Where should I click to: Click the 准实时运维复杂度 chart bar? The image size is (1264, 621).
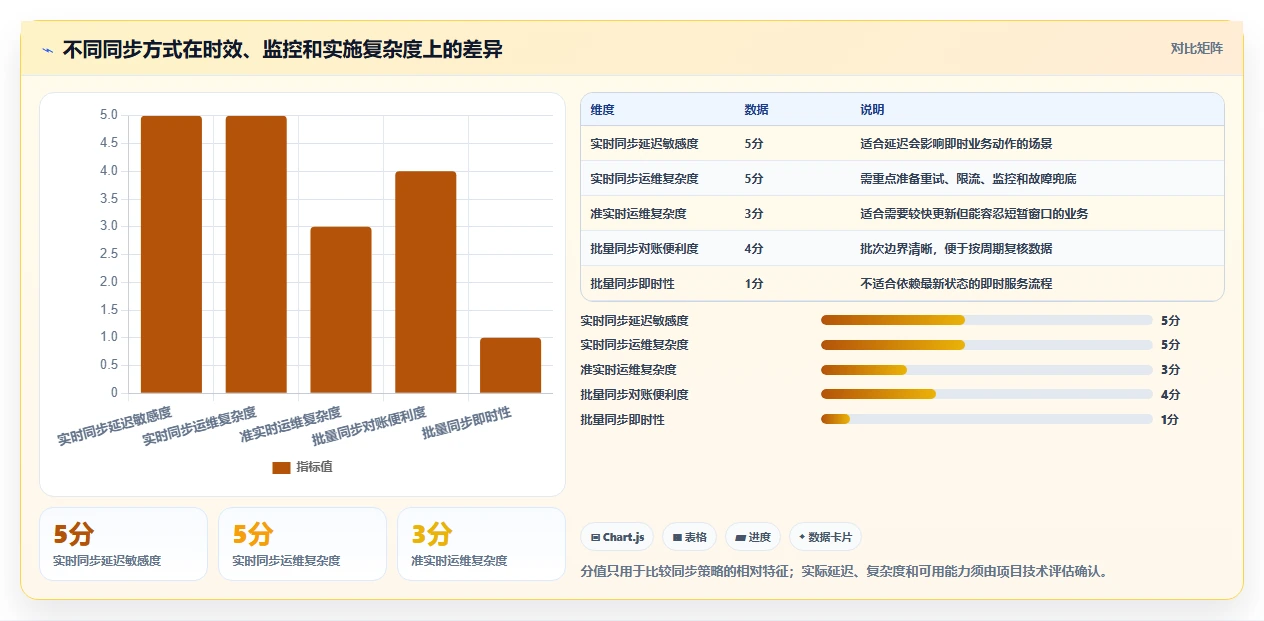click(x=341, y=310)
